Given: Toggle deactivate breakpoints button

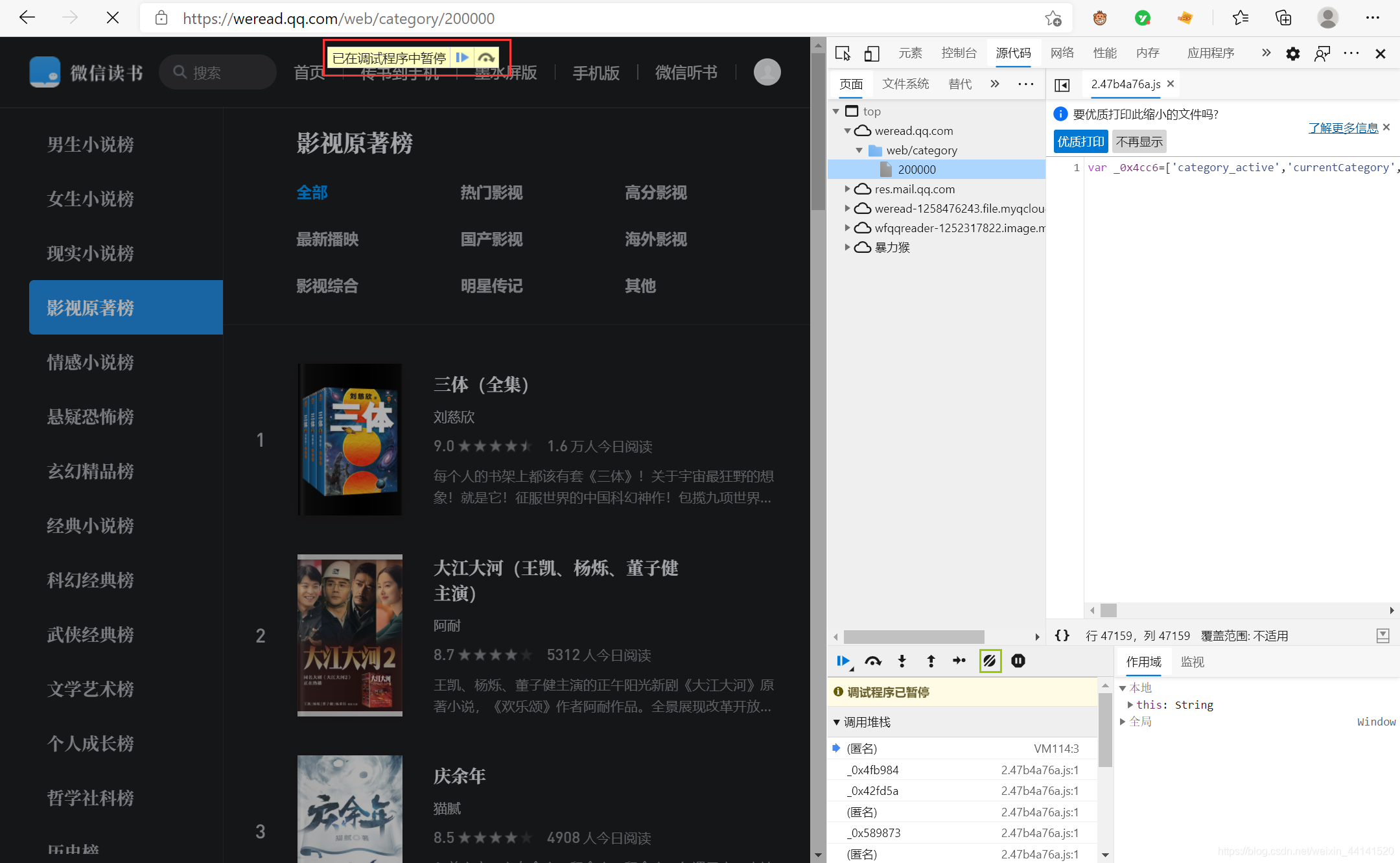Looking at the screenshot, I should click(990, 661).
